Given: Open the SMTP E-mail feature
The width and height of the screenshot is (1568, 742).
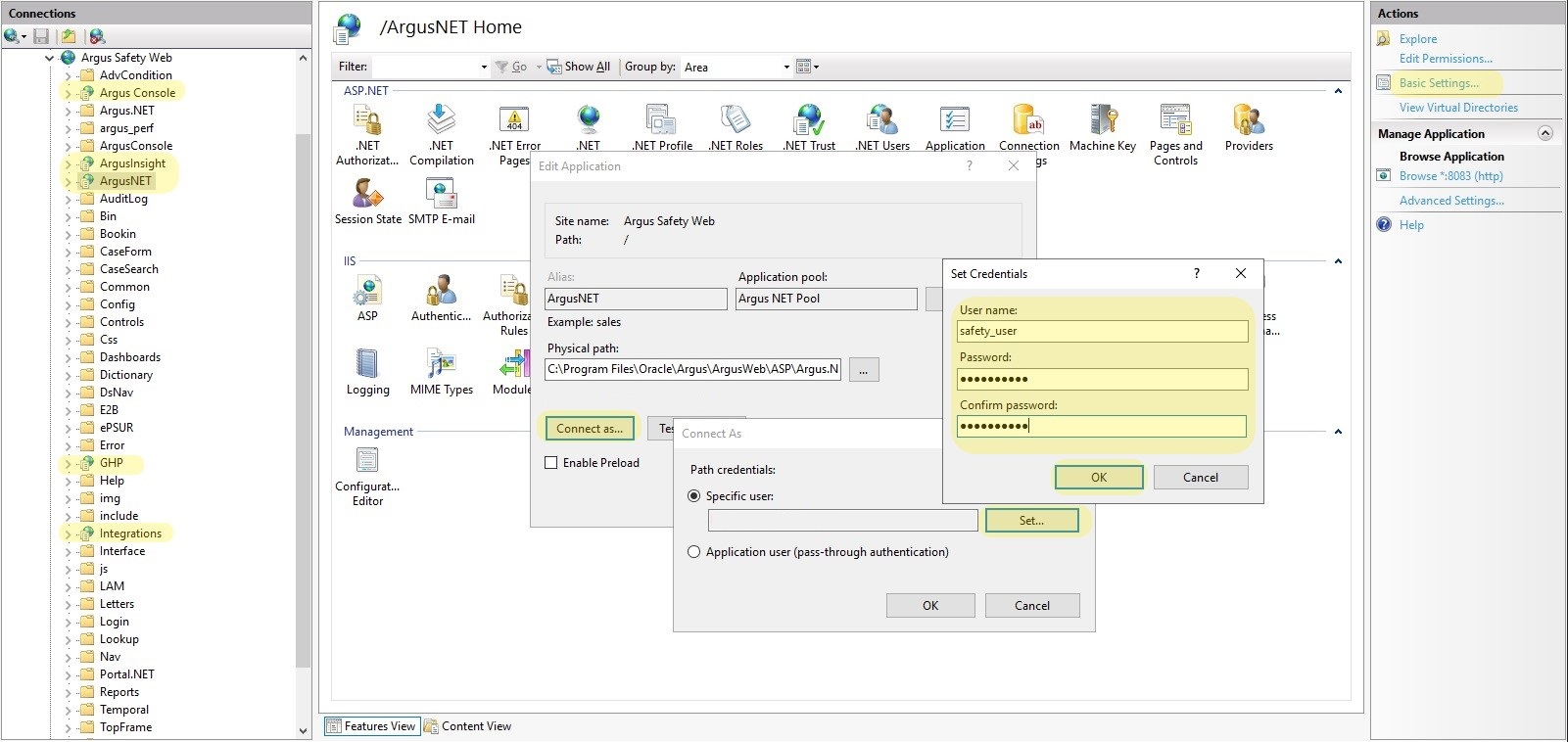Looking at the screenshot, I should [442, 202].
